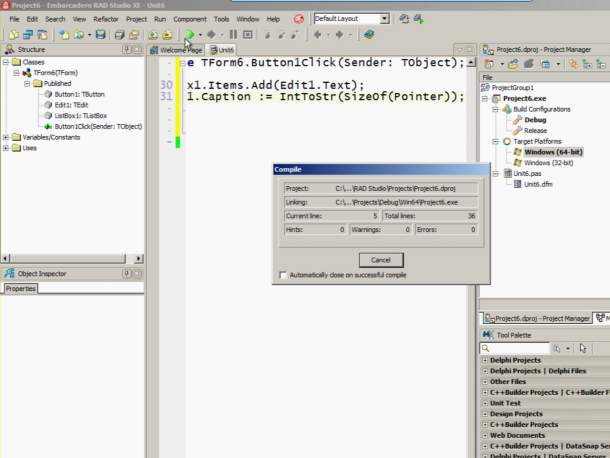610x458 pixels.
Task: Select the Release build configuration
Action: click(535, 131)
